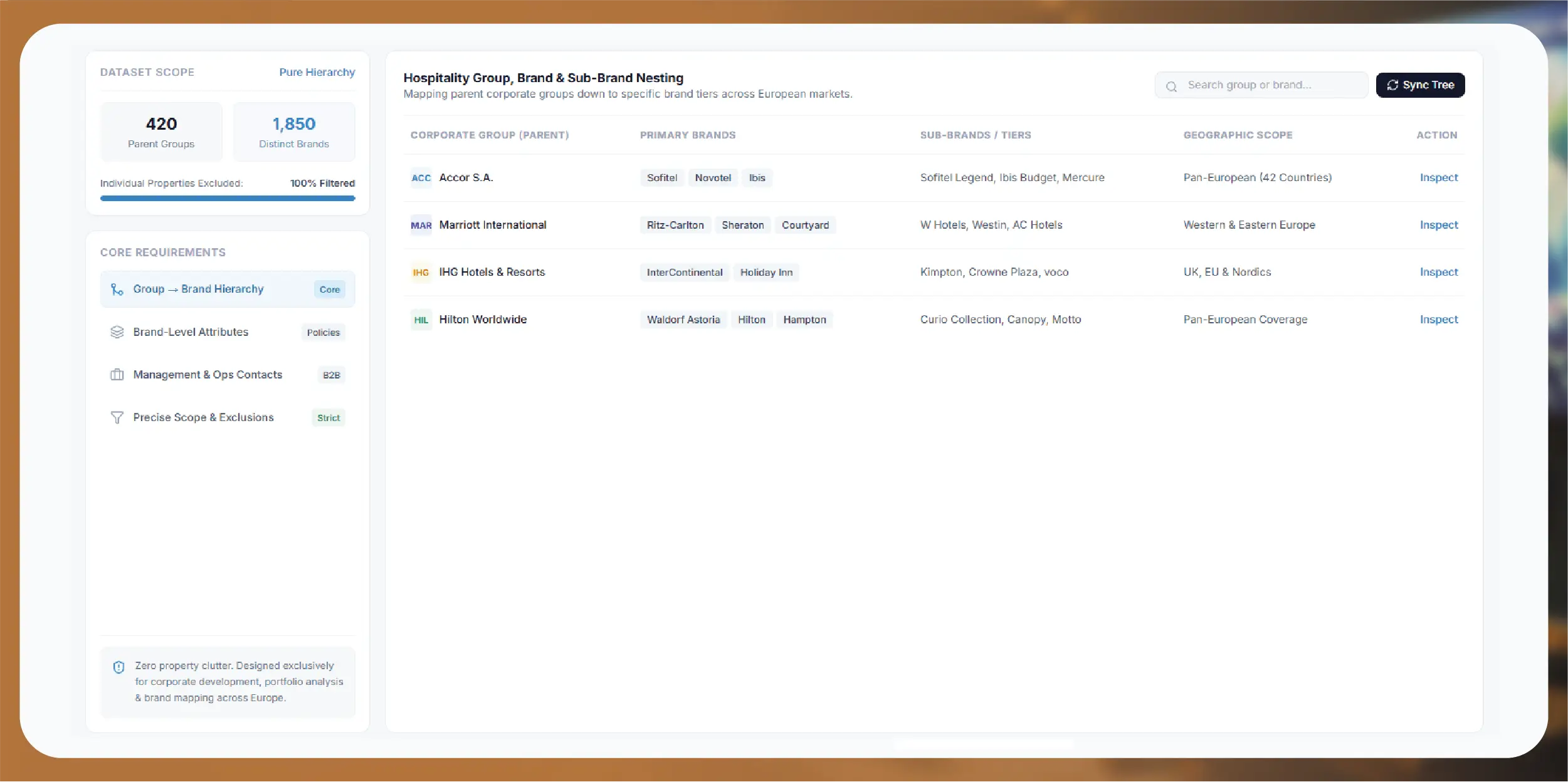Click the Sofitel brand chip

(662, 178)
